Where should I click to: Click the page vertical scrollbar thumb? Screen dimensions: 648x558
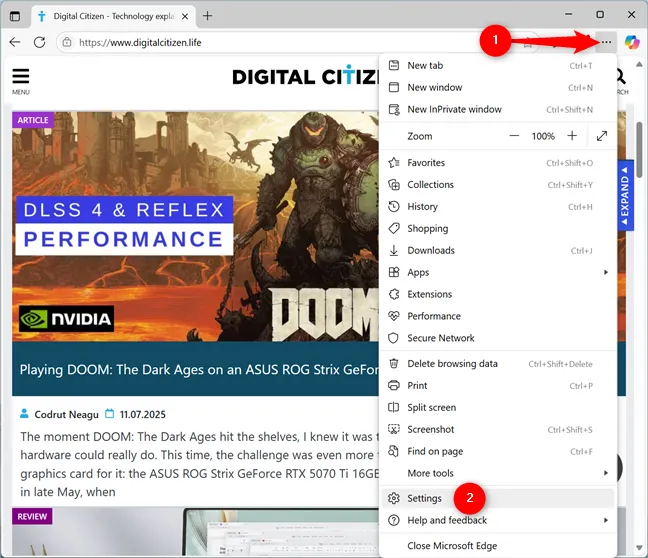point(639,150)
